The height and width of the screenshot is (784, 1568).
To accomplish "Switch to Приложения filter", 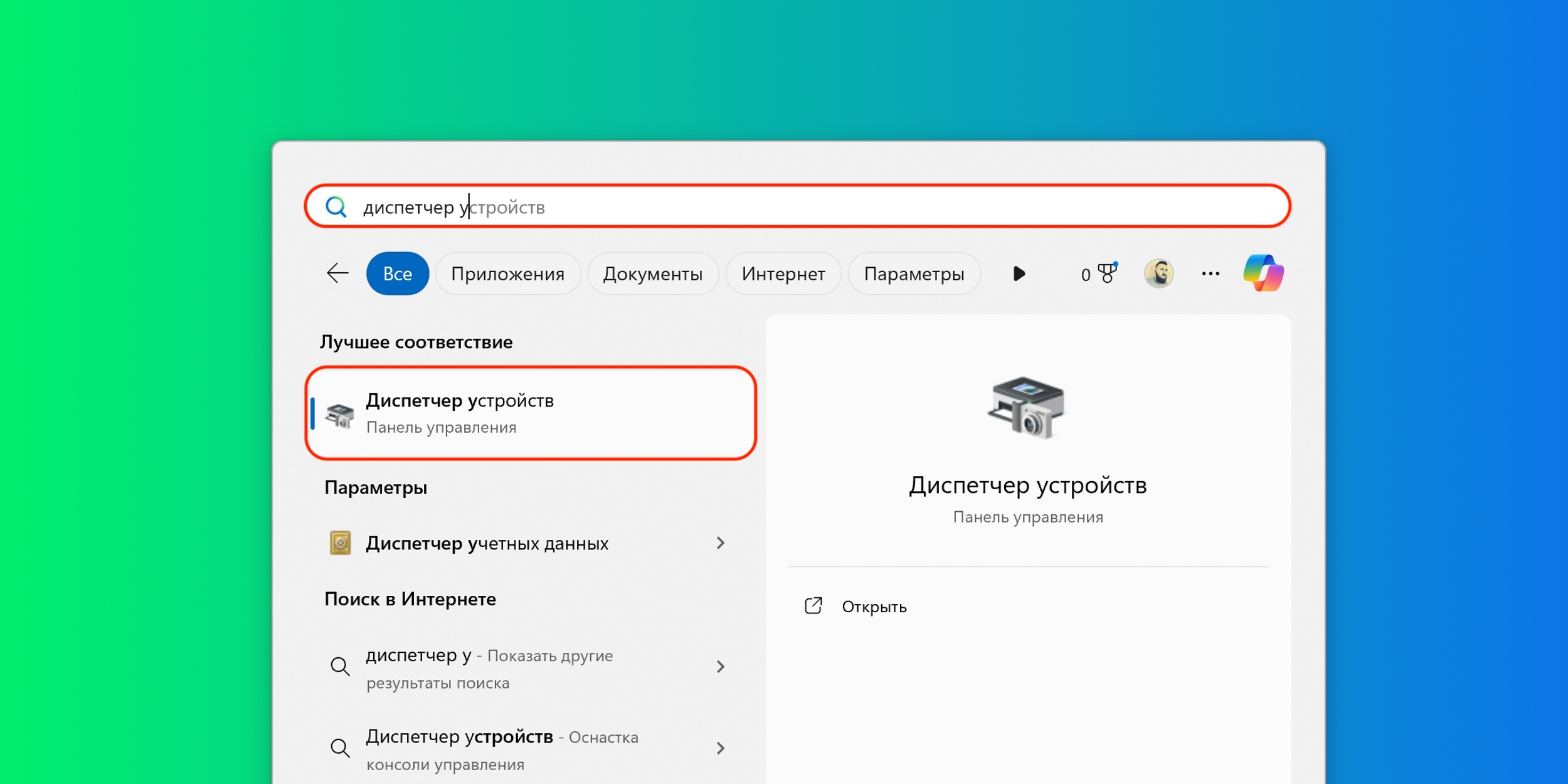I will pos(508,273).
